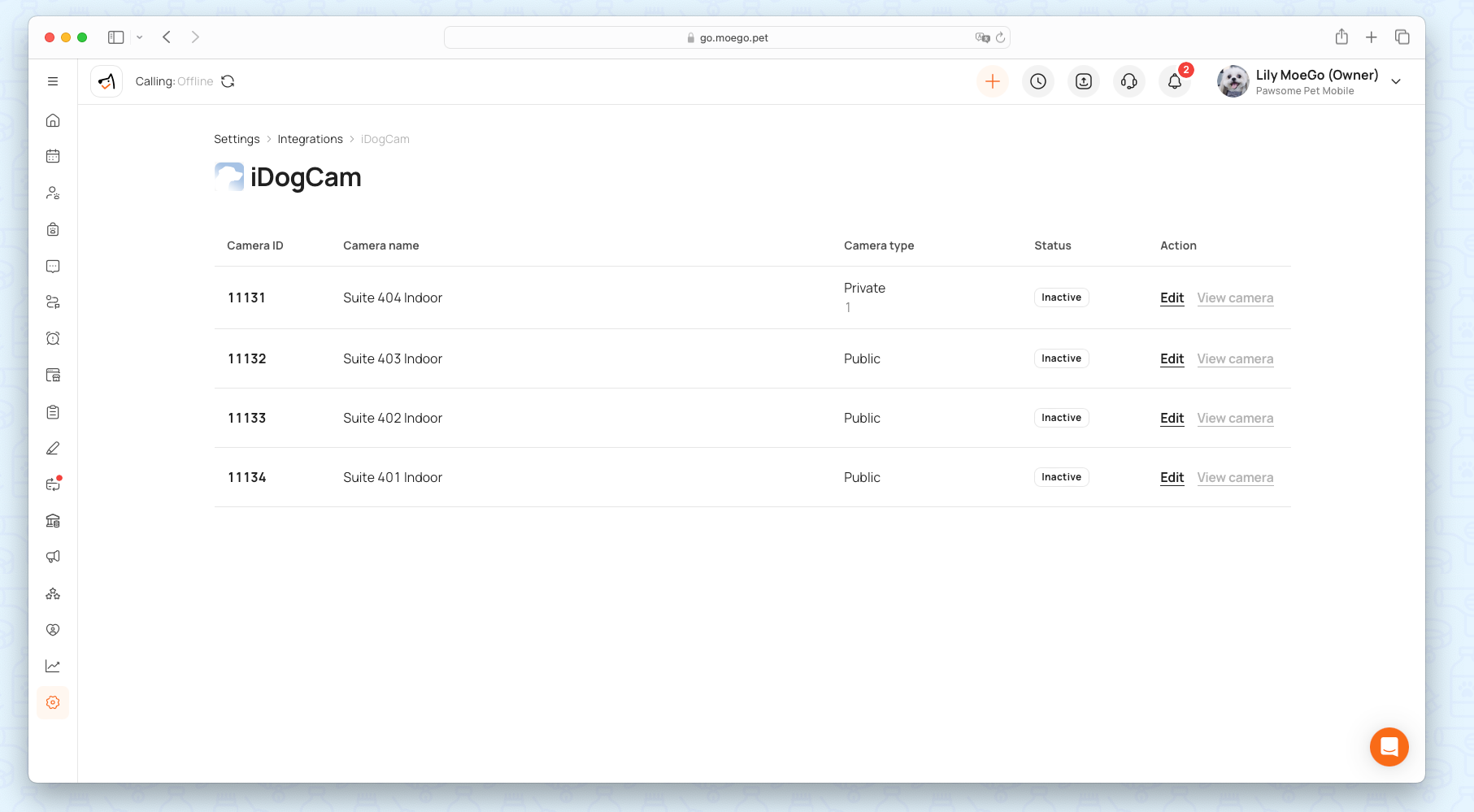Image resolution: width=1474 pixels, height=812 pixels.
Task: Open the heart badge sidebar icon
Action: (x=53, y=630)
